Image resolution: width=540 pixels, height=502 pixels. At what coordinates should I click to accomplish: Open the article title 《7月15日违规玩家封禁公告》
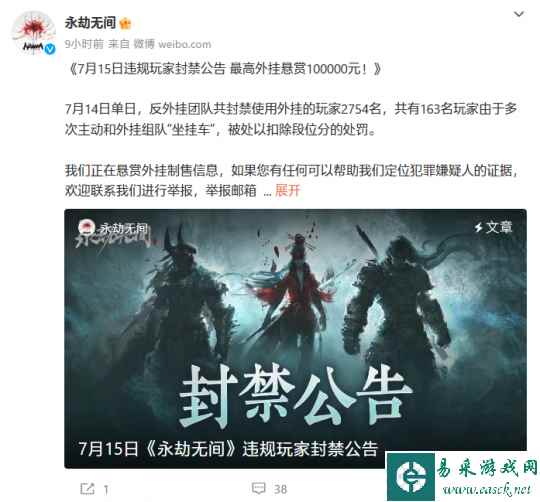click(225, 69)
